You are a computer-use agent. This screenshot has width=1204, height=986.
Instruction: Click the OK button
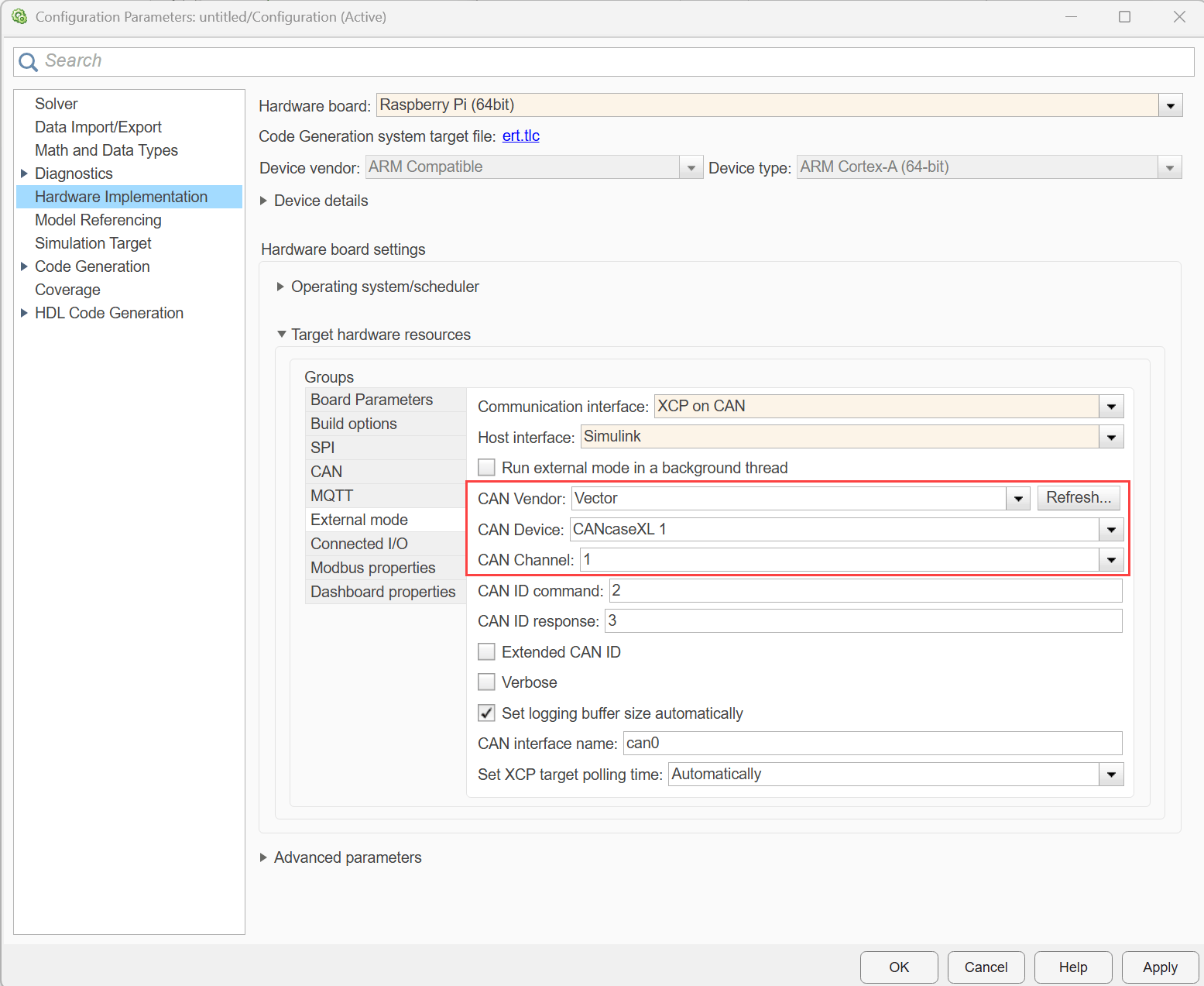[899, 967]
